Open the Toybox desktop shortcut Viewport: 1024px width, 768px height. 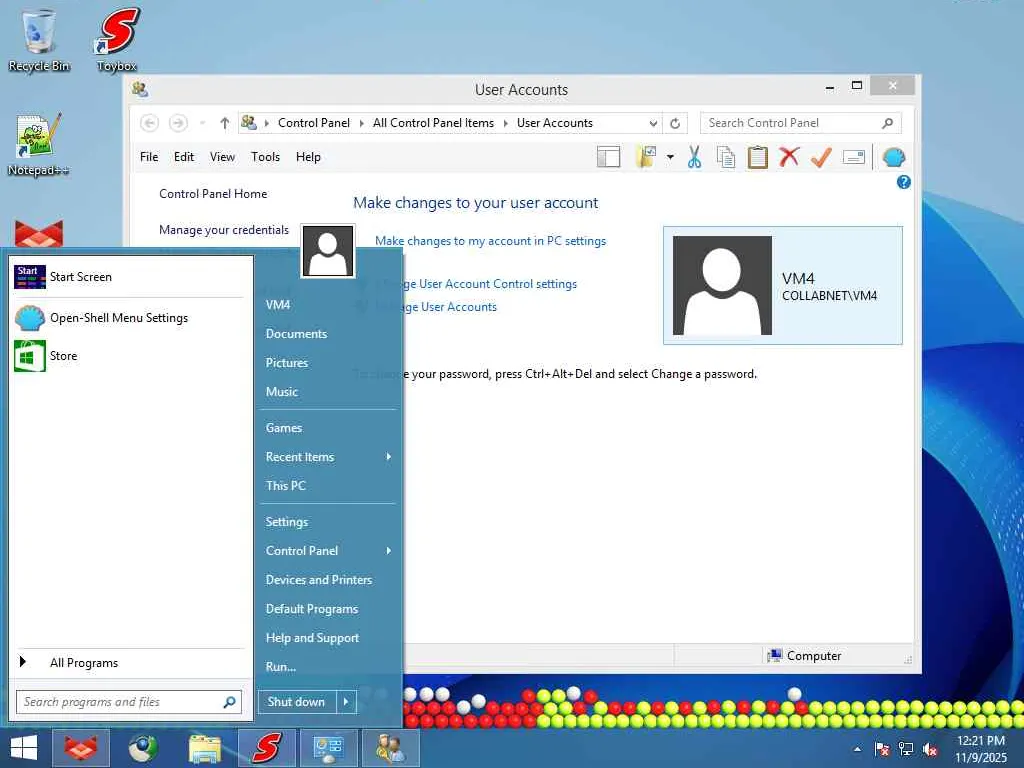coord(117,40)
